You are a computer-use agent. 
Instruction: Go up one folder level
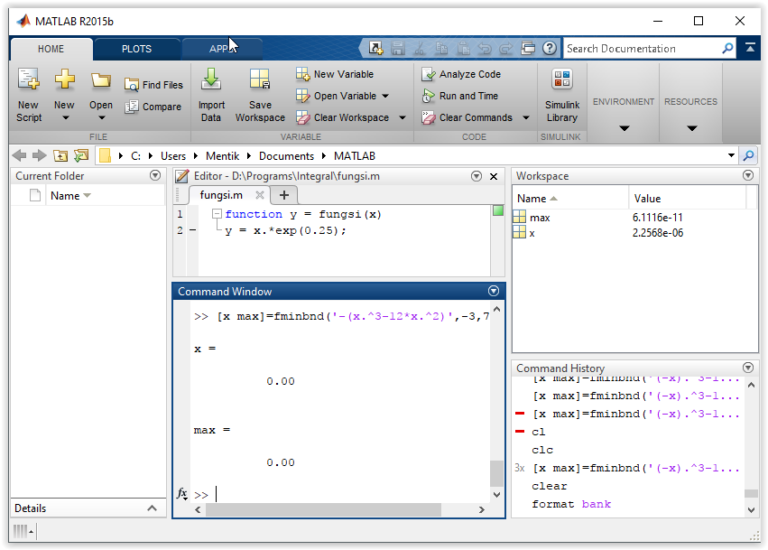60,156
